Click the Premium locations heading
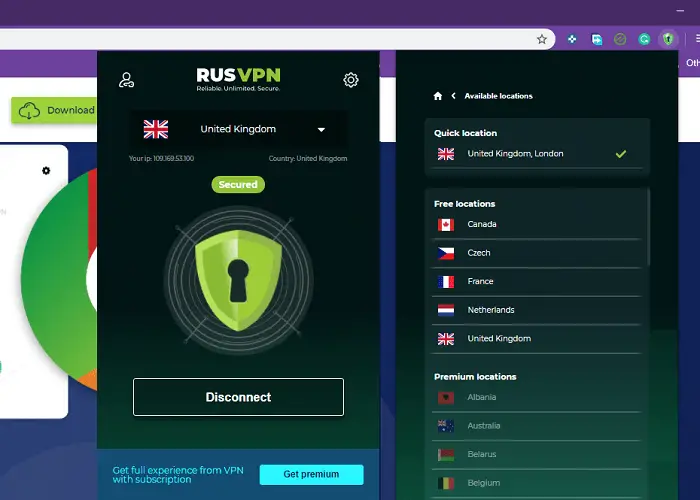 tap(475, 377)
